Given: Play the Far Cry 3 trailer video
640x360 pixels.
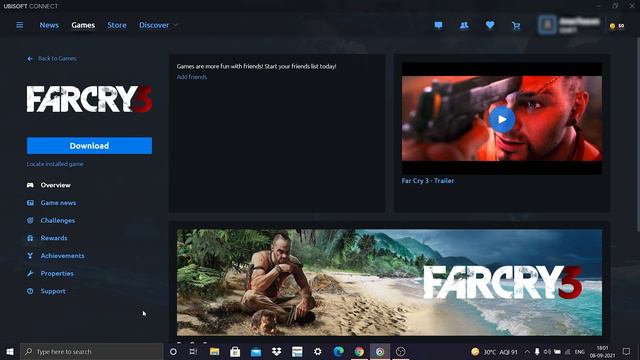Looking at the screenshot, I should (x=502, y=119).
